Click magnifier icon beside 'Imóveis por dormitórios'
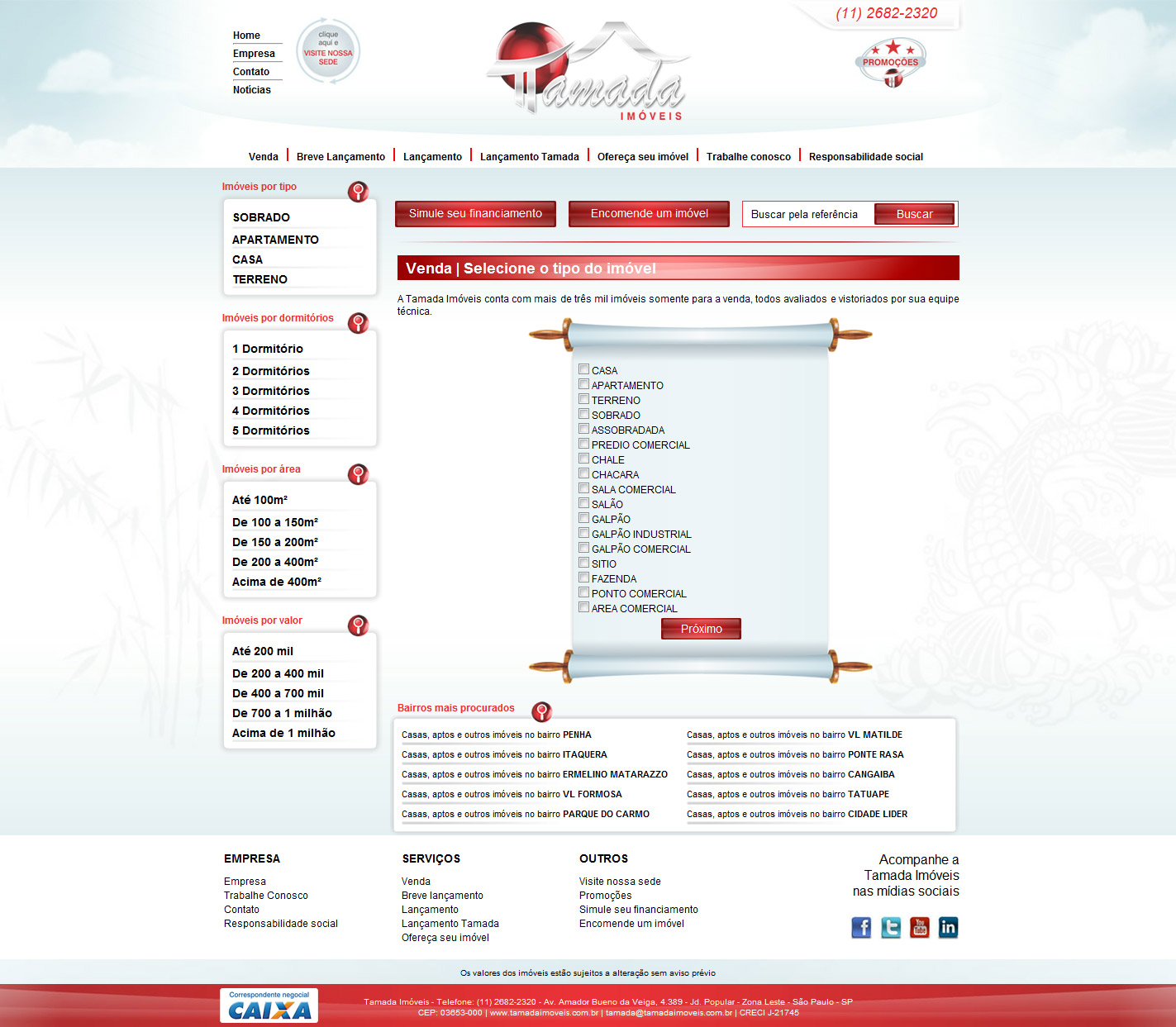This screenshot has height=1027, width=1176. point(358,323)
